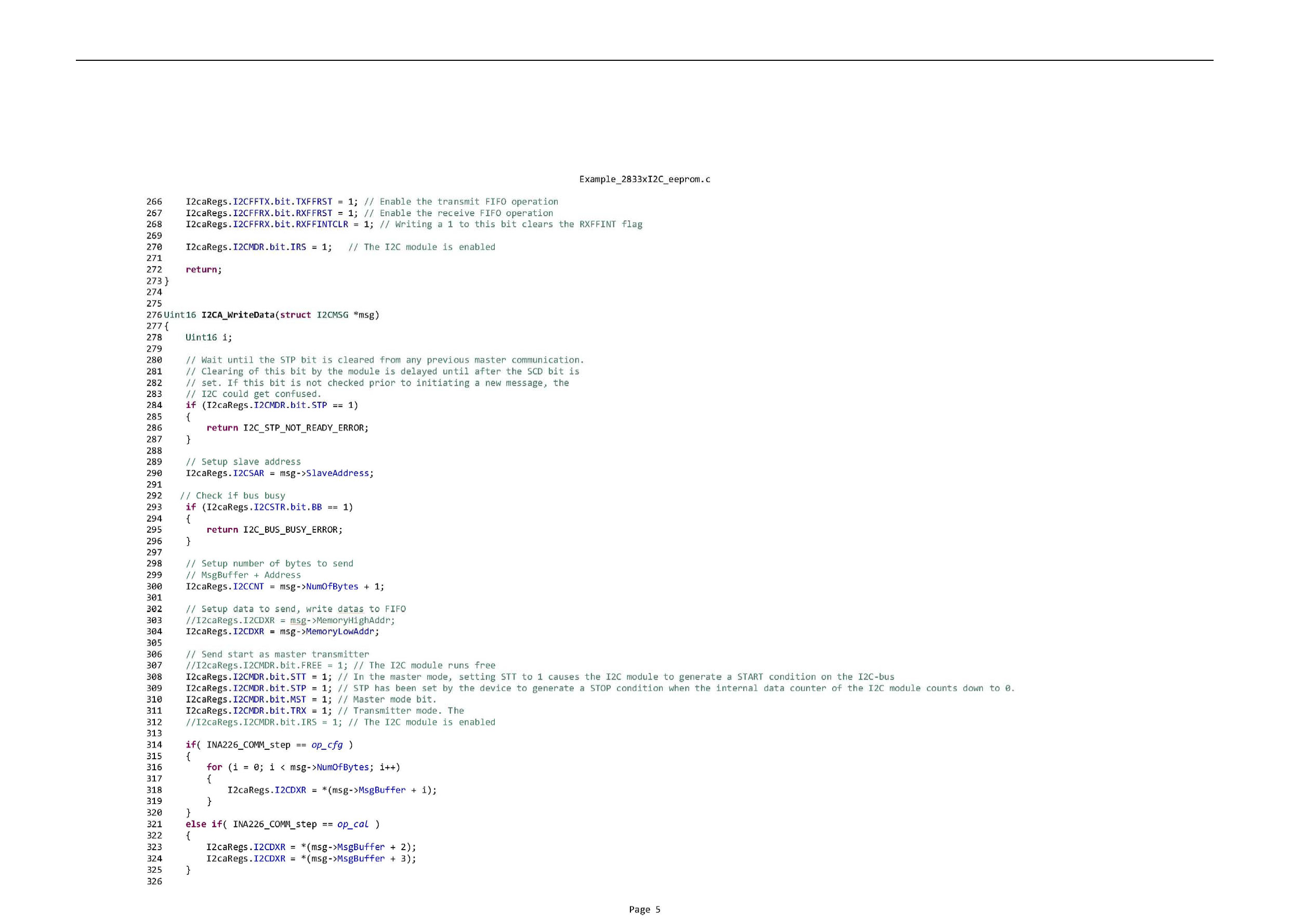Click the comment '// Check if bus busy'
Screen dimensions: 1290x924
233,496
